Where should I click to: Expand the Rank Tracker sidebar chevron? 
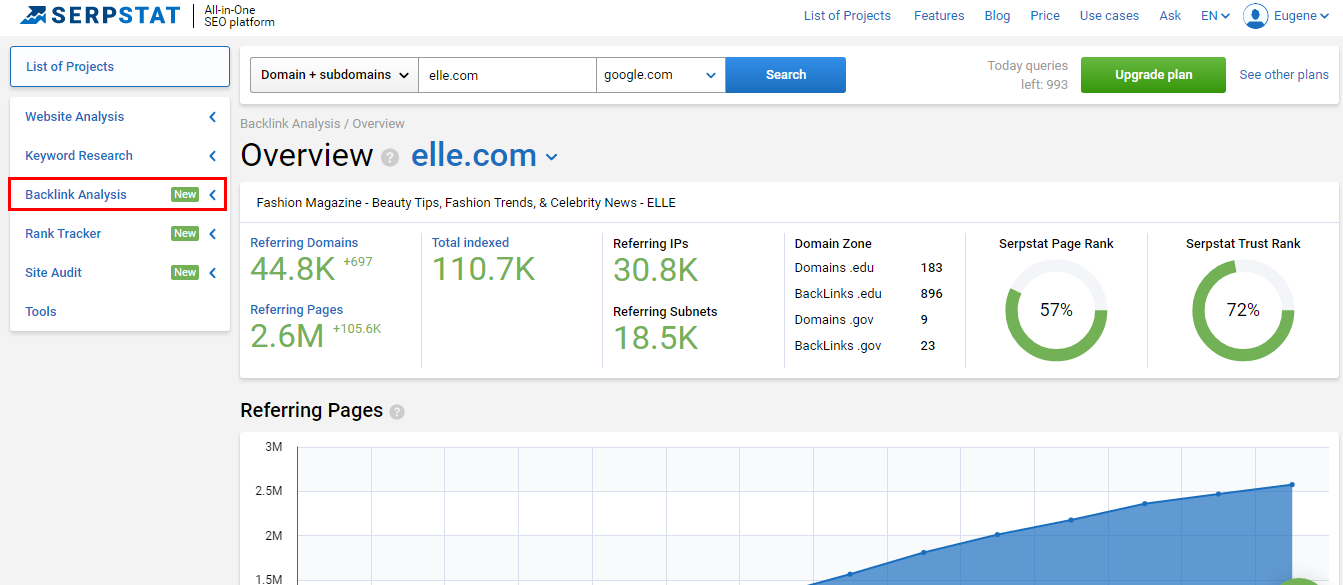tap(212, 234)
